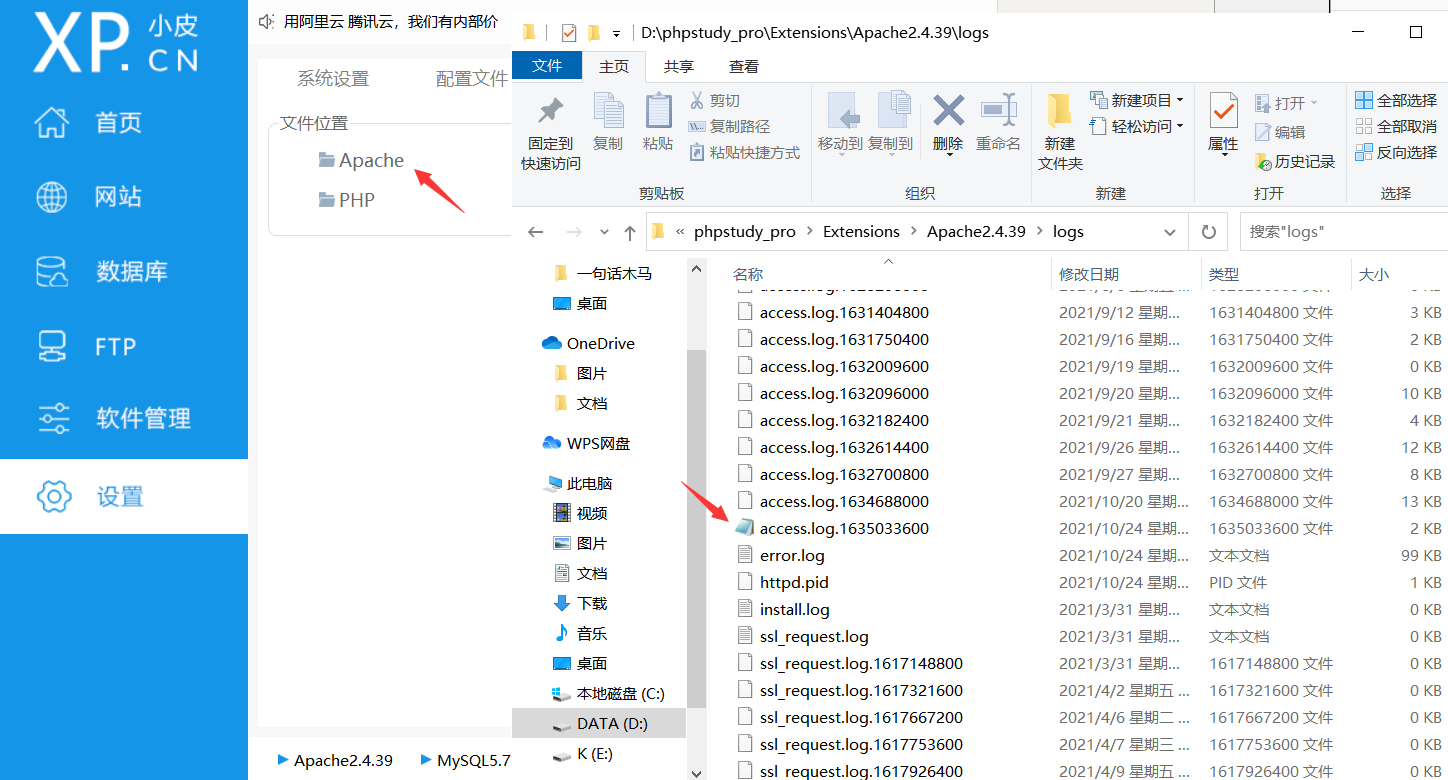Click MySQL5.7 status at bottom

[x=466, y=761]
